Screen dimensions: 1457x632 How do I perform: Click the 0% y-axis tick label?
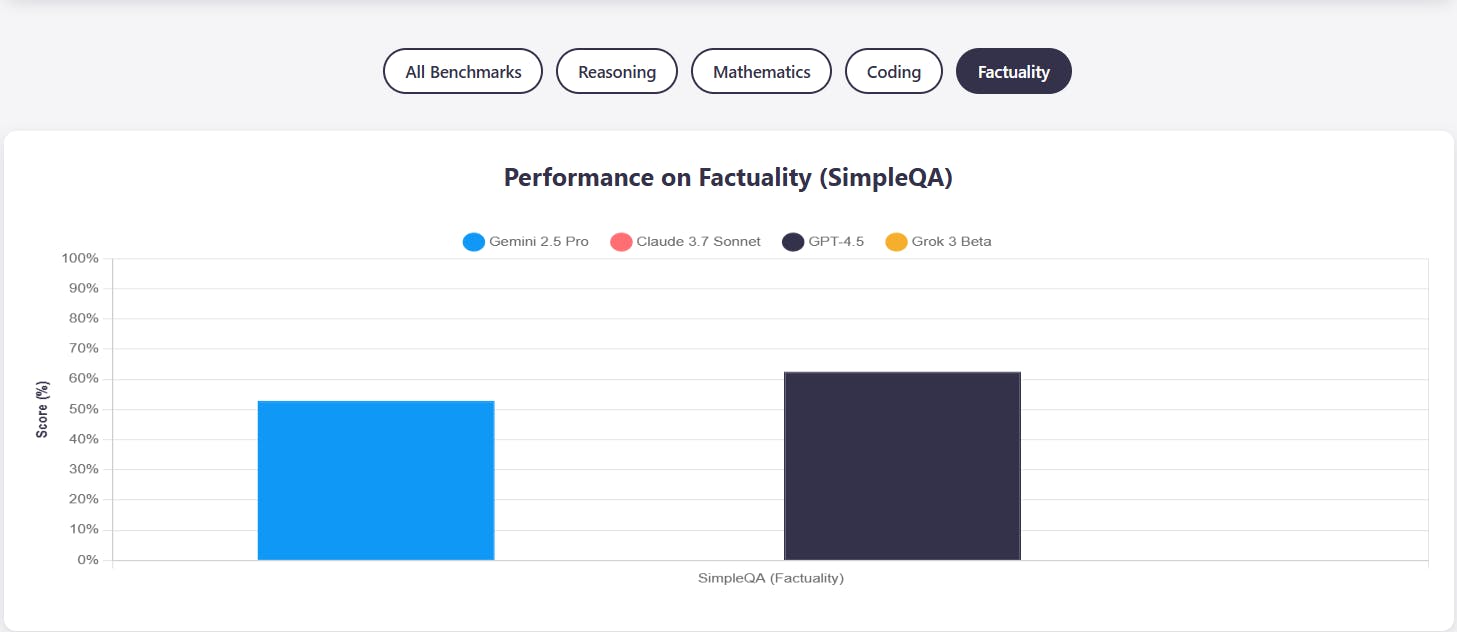pyautogui.click(x=87, y=560)
